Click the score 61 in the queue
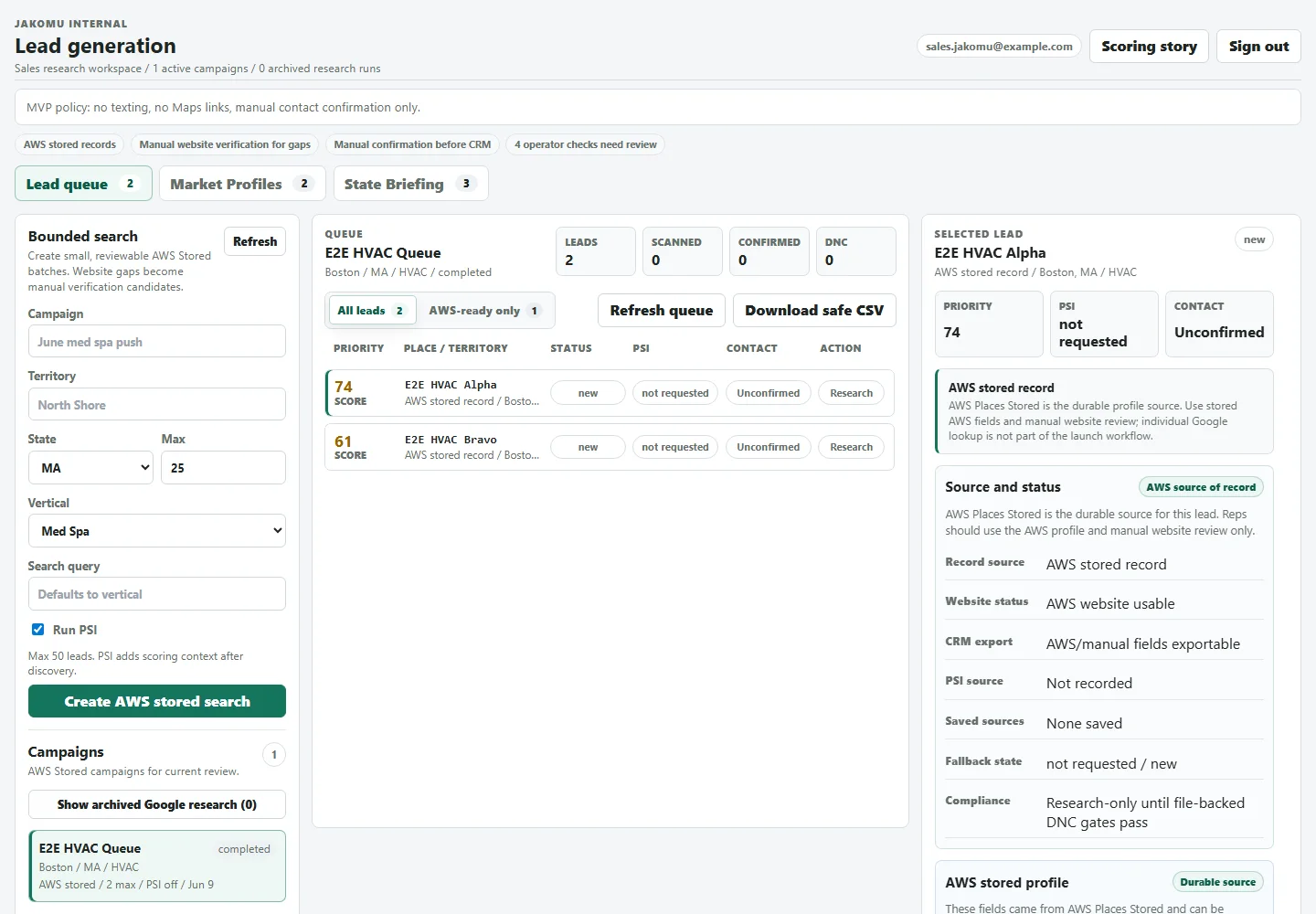 344,441
